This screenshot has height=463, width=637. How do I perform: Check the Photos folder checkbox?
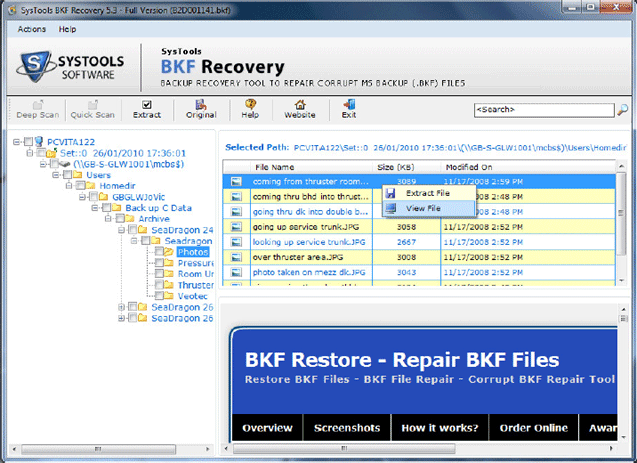[x=159, y=252]
